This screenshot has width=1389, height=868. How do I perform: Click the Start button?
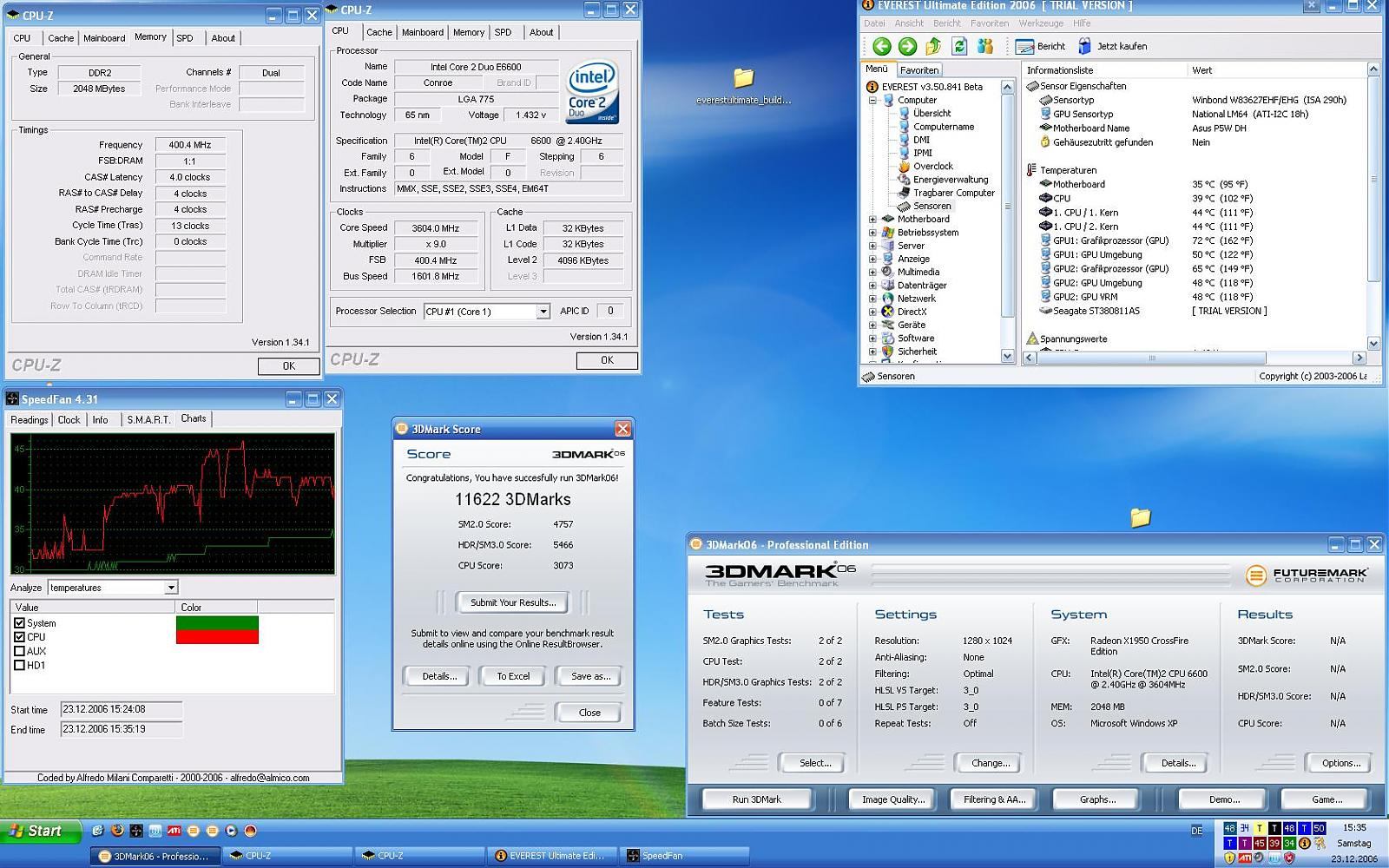(x=40, y=831)
